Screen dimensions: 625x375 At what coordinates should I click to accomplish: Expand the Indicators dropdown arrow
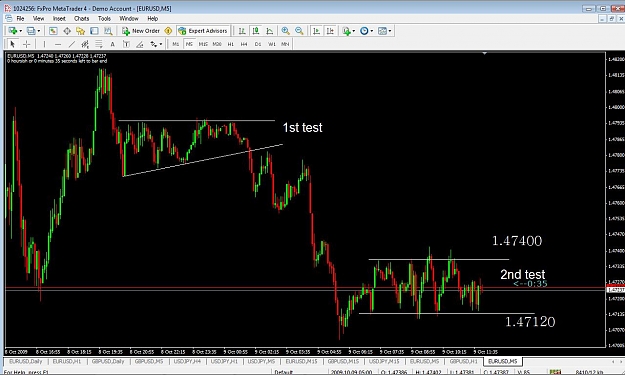(x=353, y=31)
